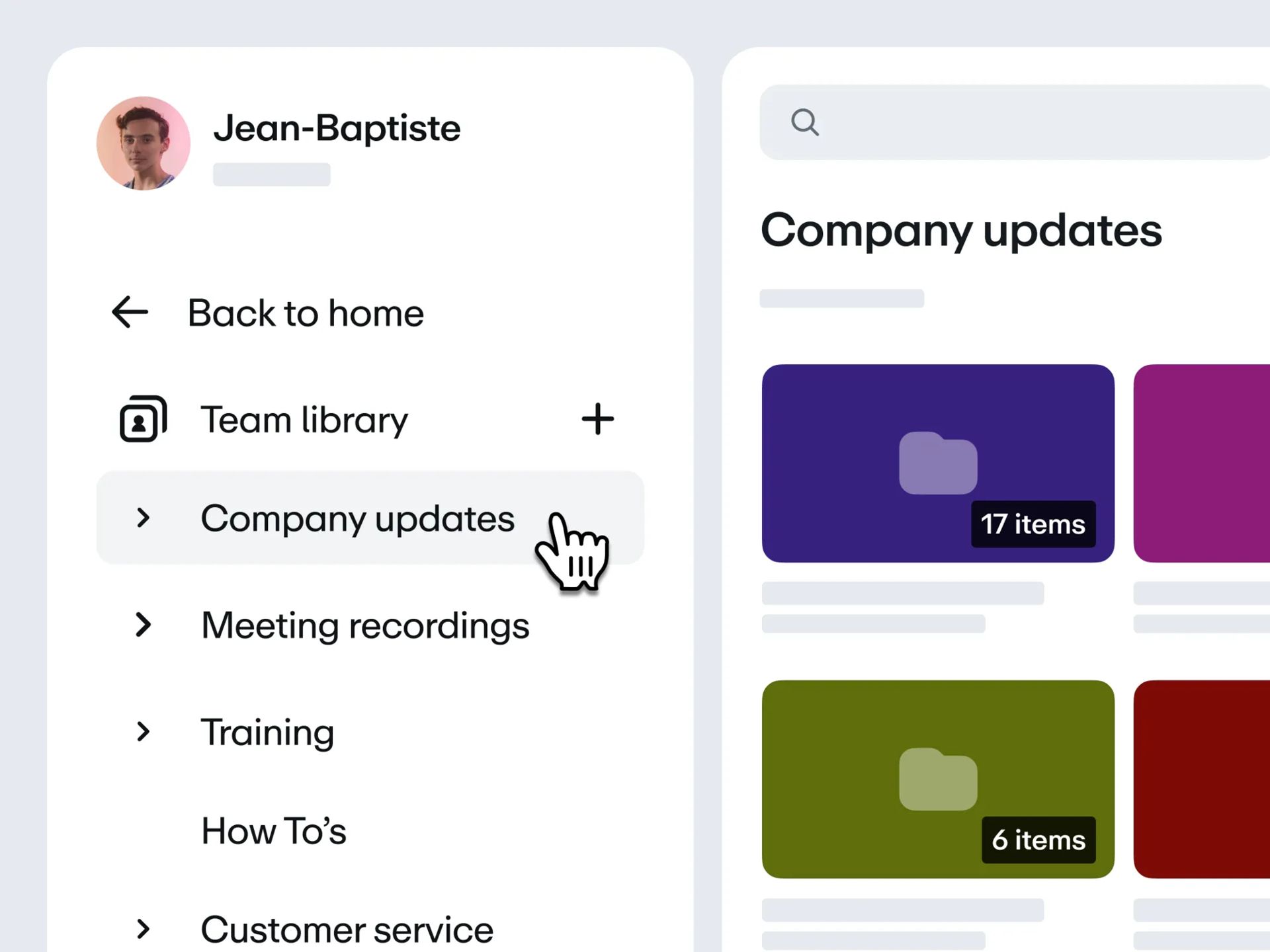This screenshot has width=1270, height=952.
Task: Open the Training section
Action: (x=267, y=733)
